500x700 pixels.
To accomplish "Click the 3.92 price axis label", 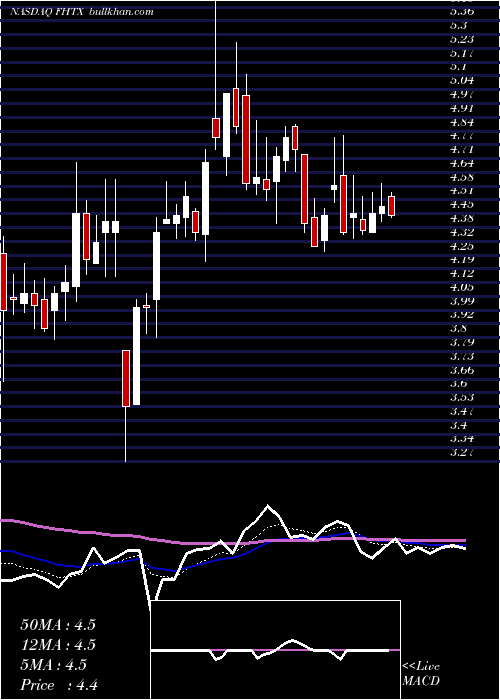I will click(x=462, y=315).
